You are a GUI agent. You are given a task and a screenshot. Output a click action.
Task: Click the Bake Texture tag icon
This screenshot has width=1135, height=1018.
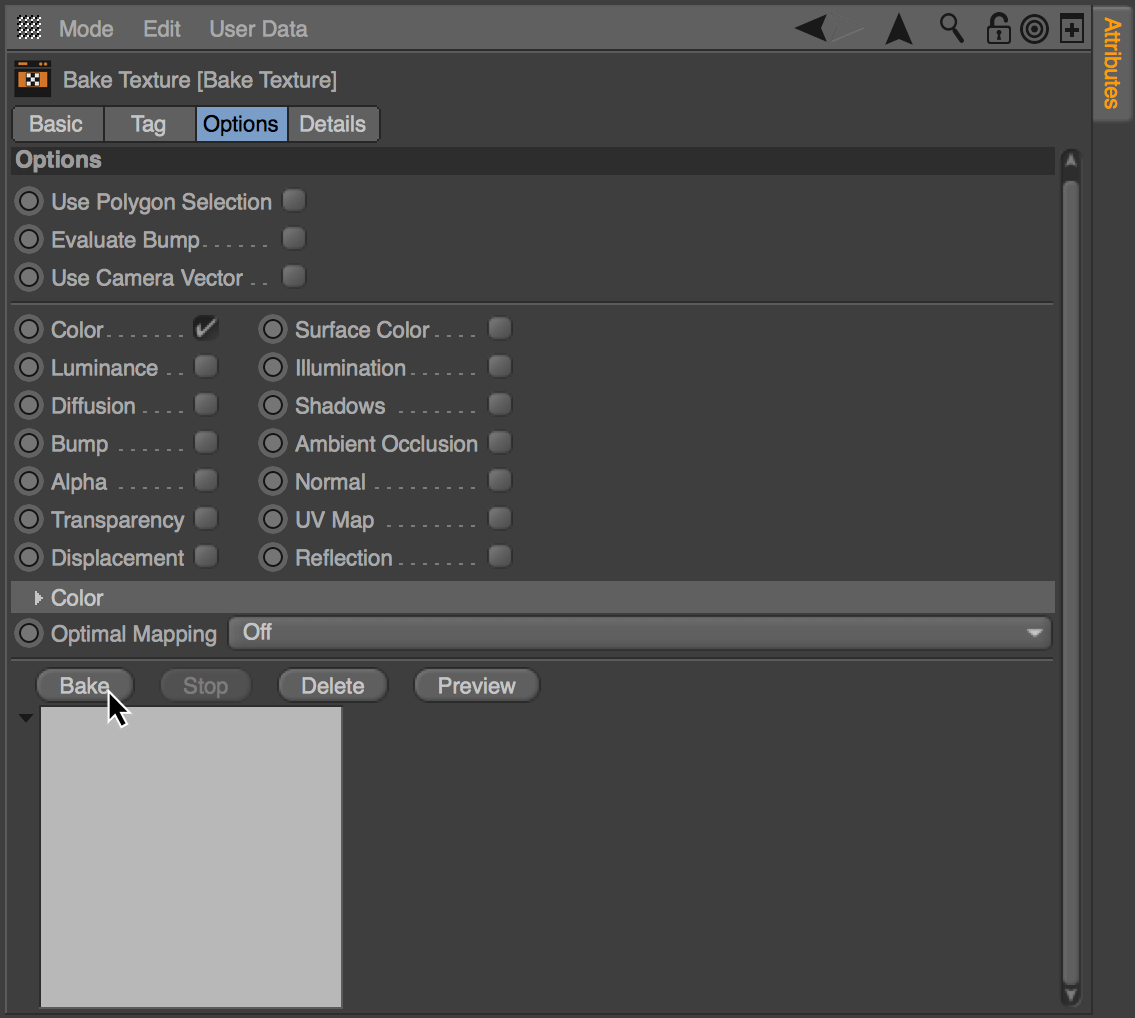tap(33, 79)
